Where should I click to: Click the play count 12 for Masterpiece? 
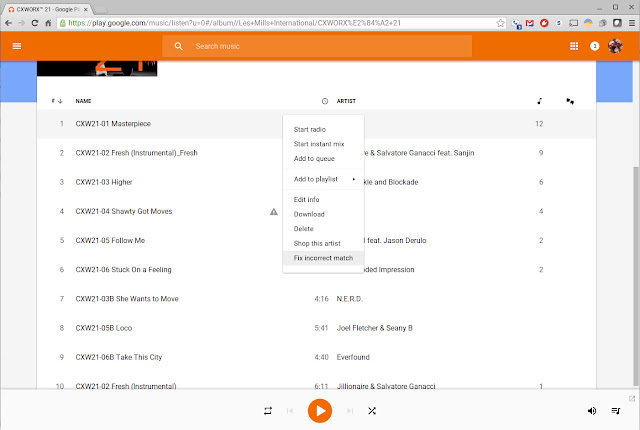[539, 124]
